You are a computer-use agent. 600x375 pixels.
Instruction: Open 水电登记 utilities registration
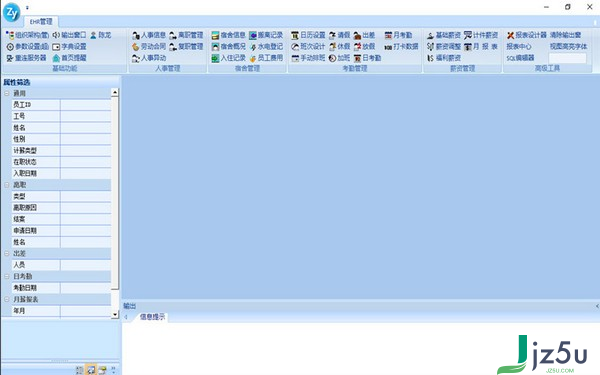(266, 47)
